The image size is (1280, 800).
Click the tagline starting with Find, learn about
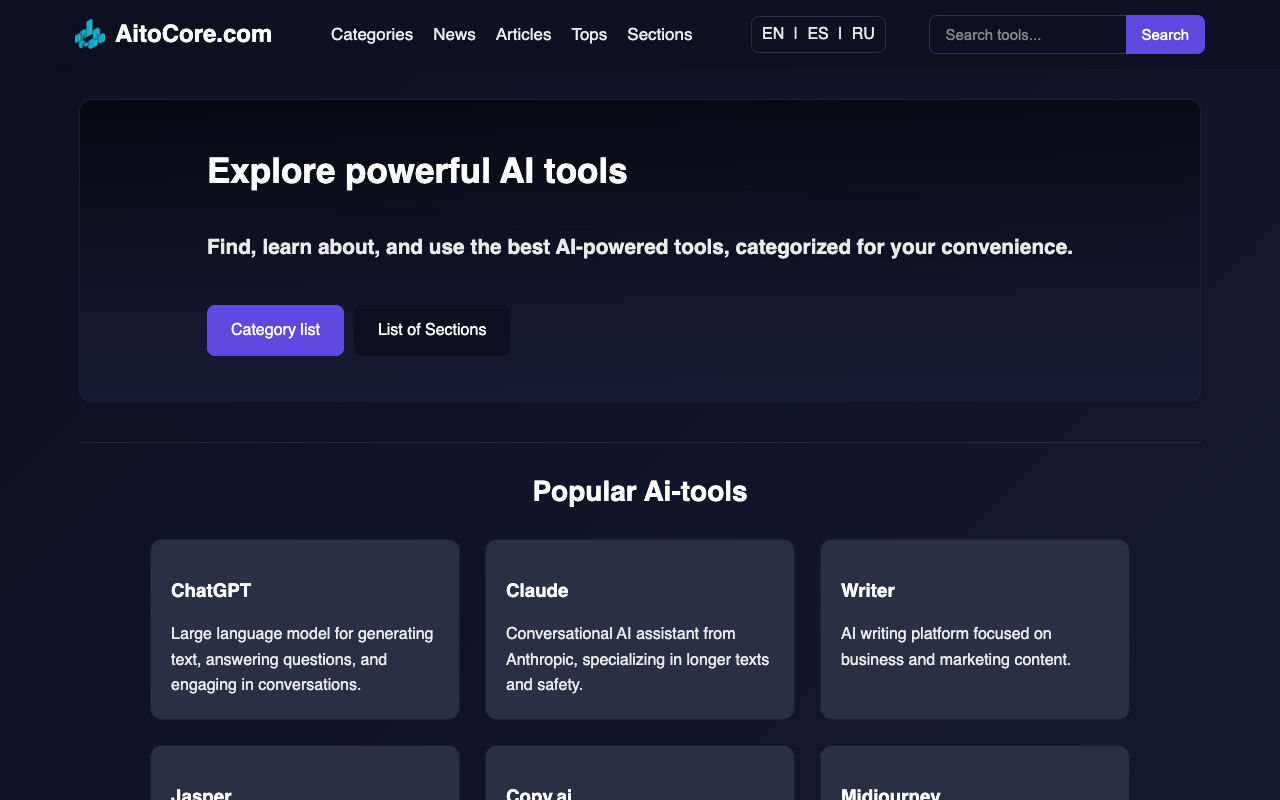640,247
